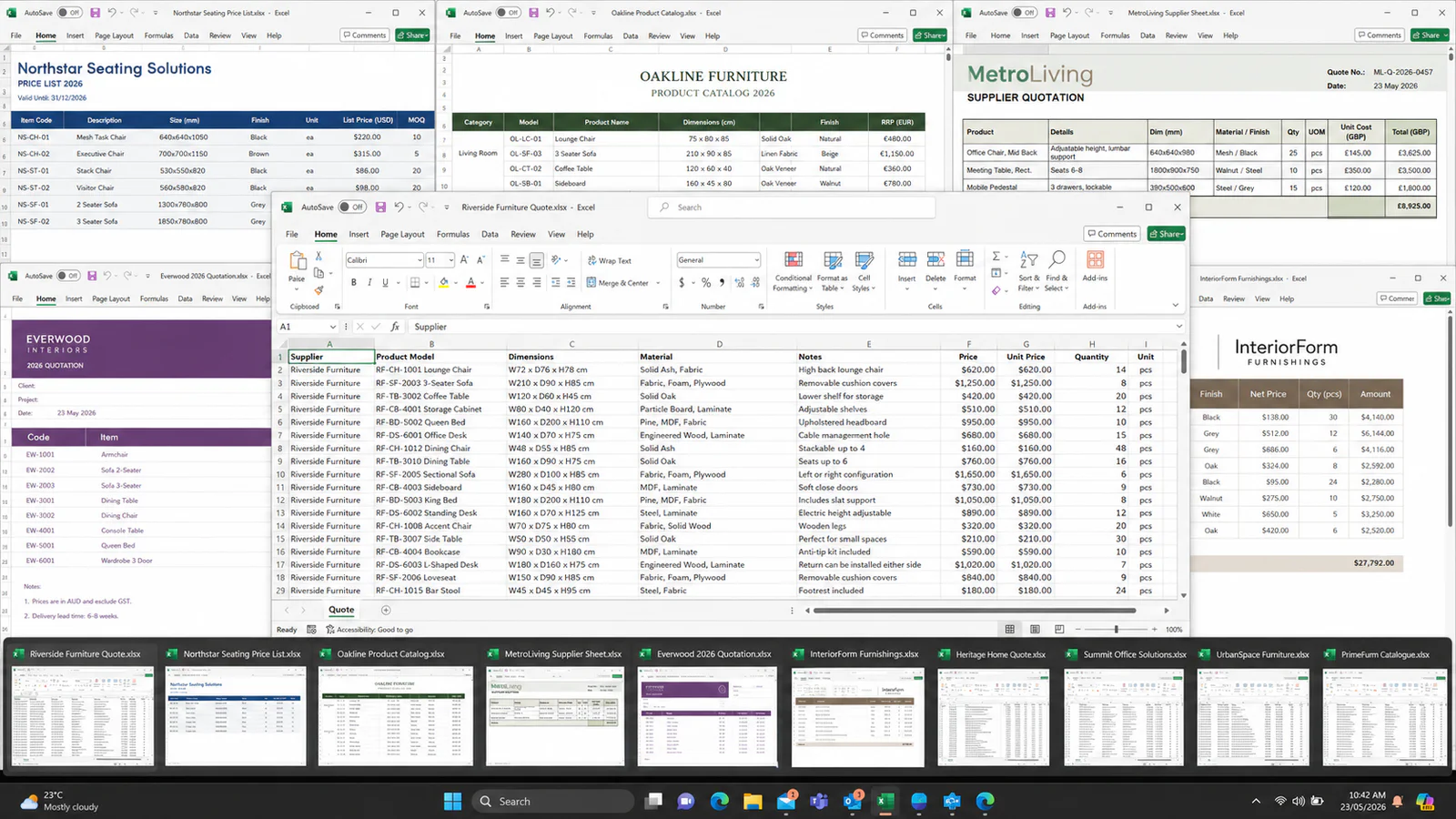Open the Formulas tab in the Riverside window
Screen dimensions: 1456x819
click(x=453, y=234)
